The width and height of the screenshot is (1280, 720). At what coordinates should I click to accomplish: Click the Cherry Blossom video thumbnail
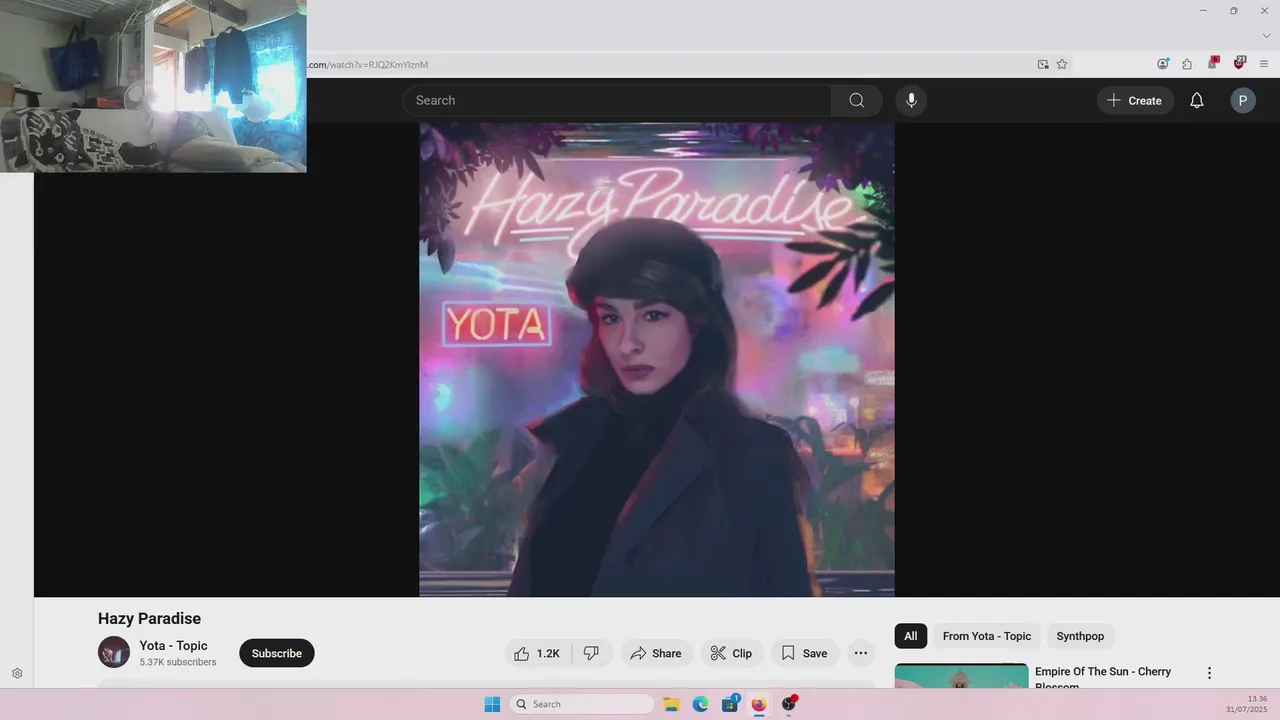click(961, 676)
